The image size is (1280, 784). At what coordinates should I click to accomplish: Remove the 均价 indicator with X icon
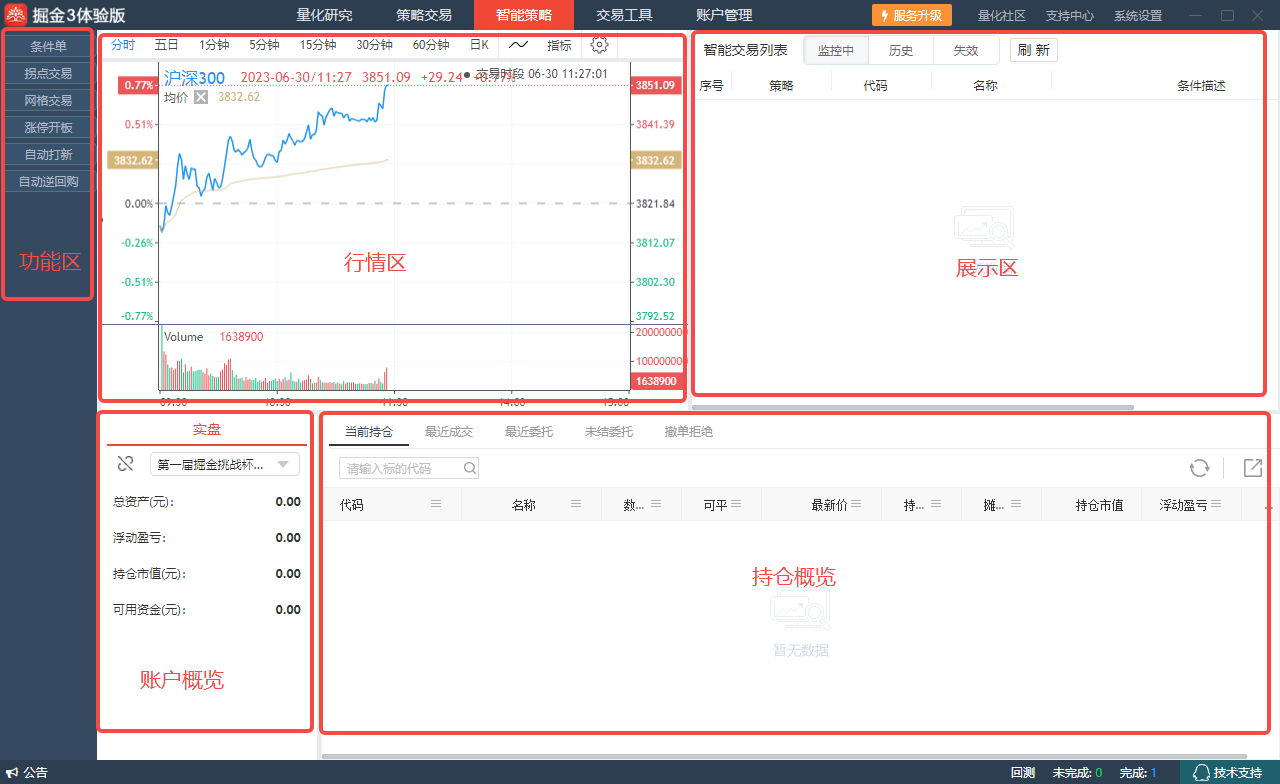pos(201,97)
